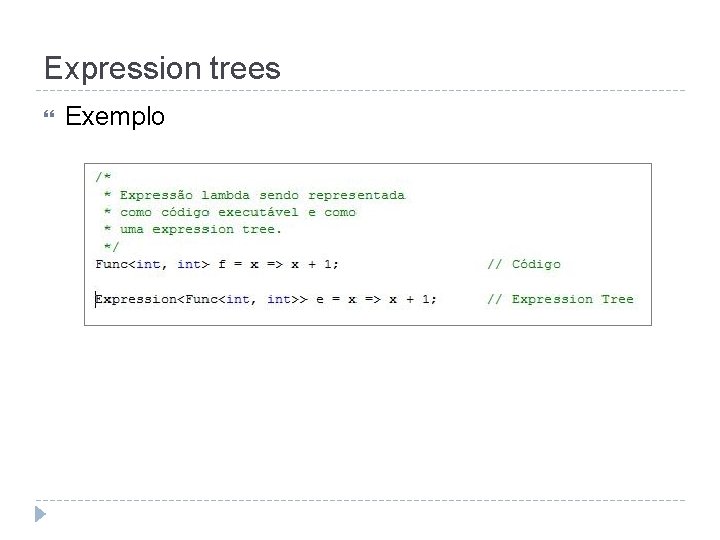Viewport: 720px width, 540px height.
Task: Click the "// Código" comment
Action: (x=523, y=264)
